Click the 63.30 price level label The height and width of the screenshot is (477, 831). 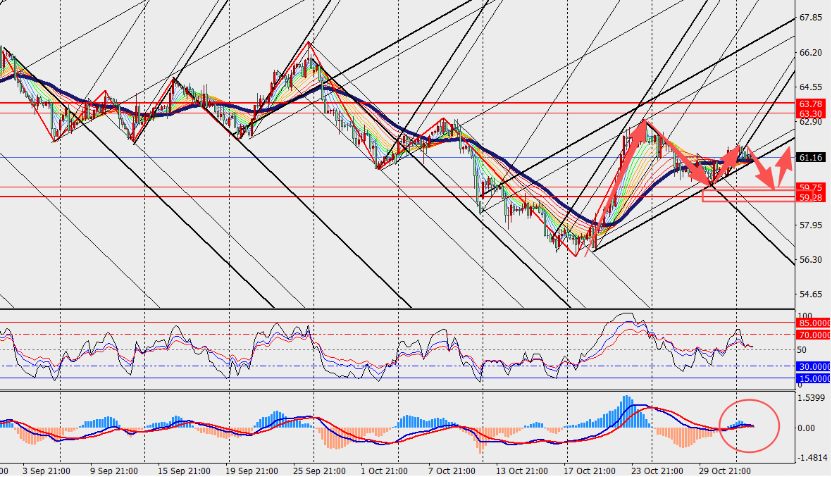point(809,114)
